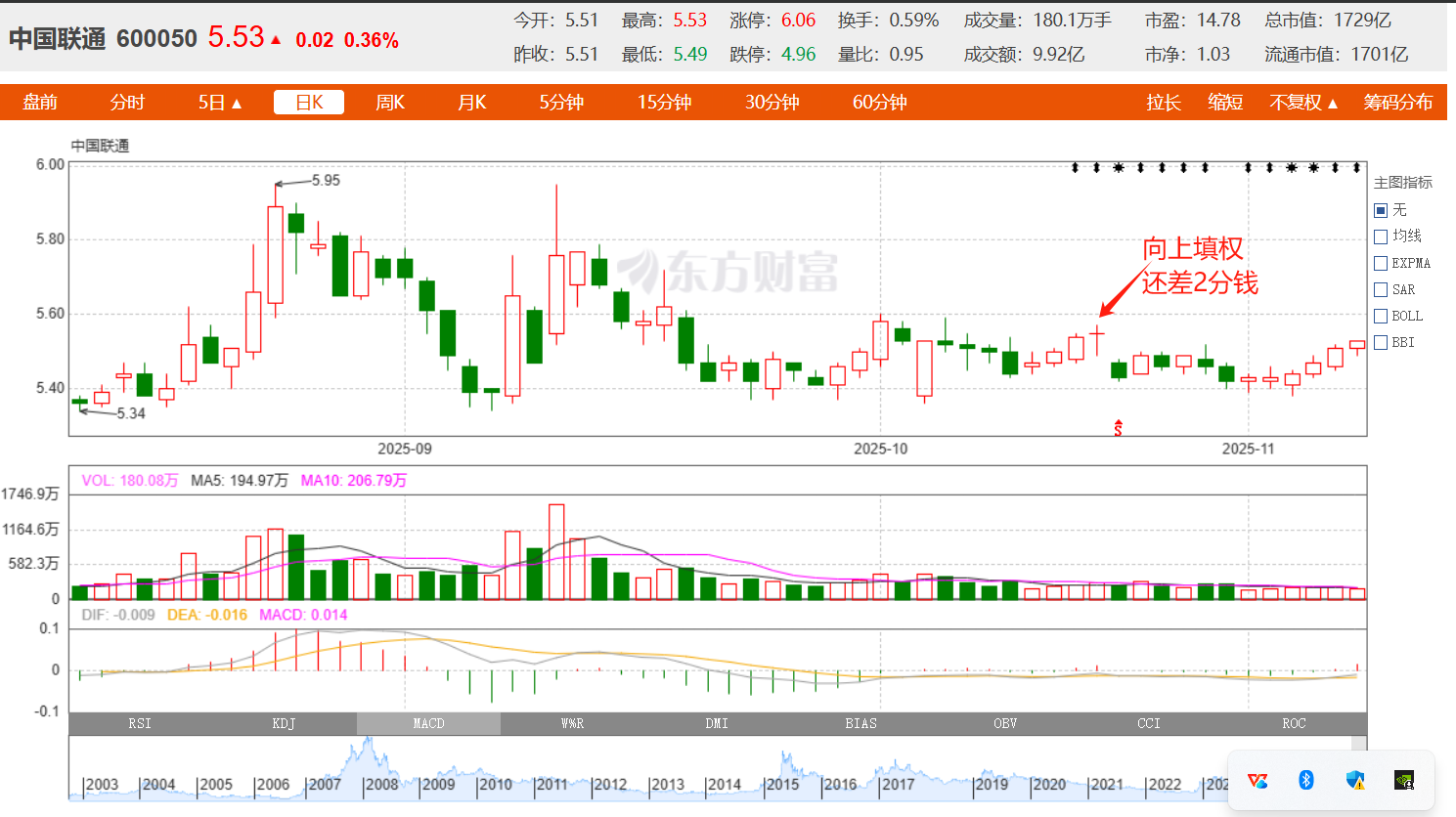Image resolution: width=1456 pixels, height=817 pixels.
Task: Select the RSI sub-indicator tab
Action: 140,723
